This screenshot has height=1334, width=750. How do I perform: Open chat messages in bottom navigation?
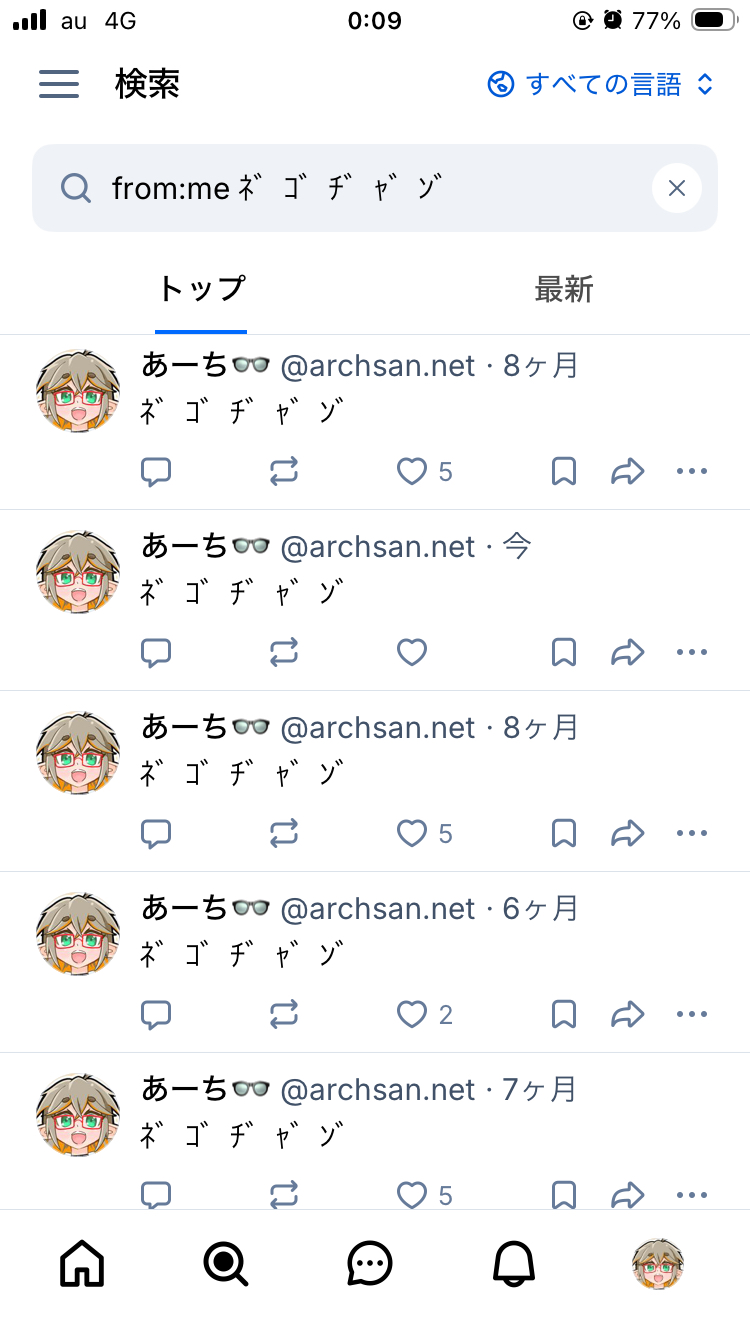coord(370,1265)
